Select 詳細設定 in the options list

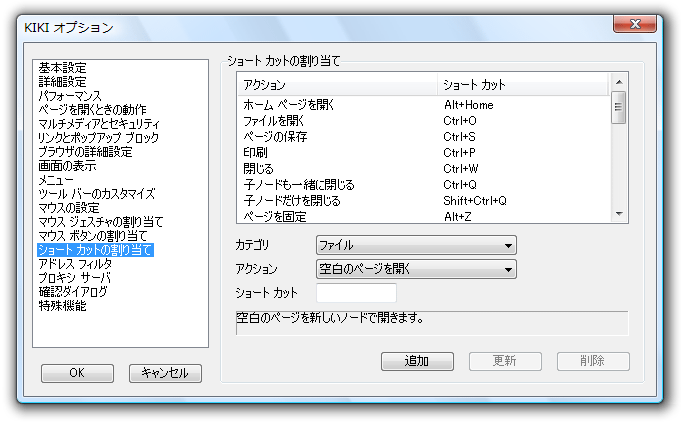(62, 82)
